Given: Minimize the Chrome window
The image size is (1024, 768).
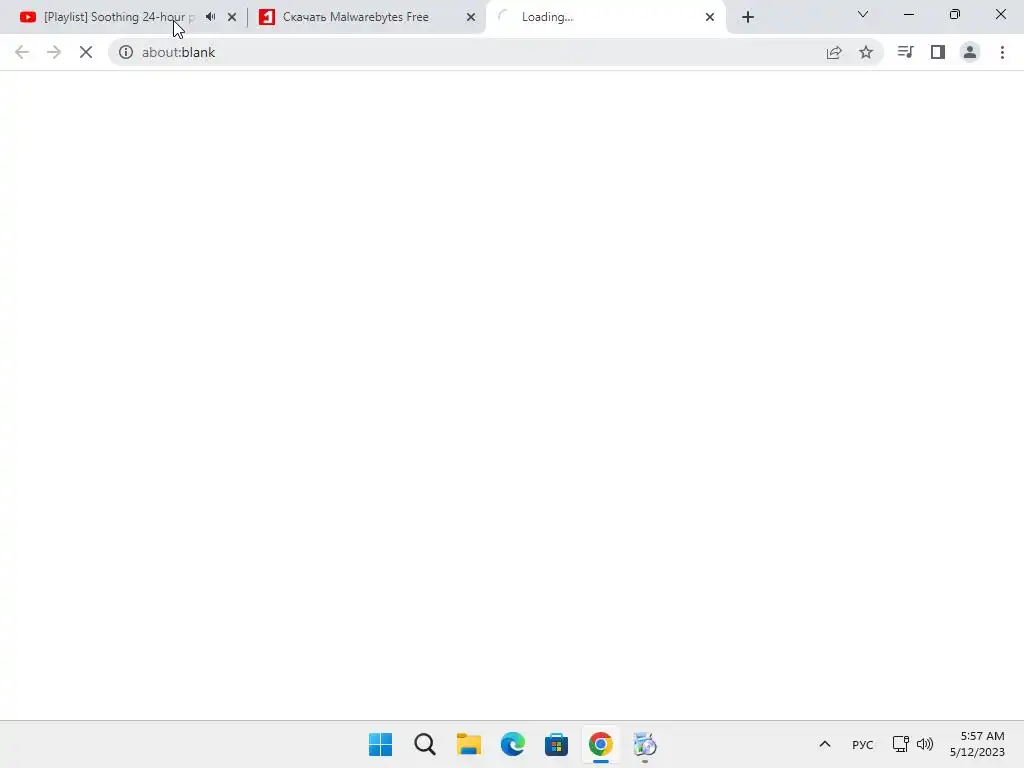Looking at the screenshot, I should pos(909,14).
